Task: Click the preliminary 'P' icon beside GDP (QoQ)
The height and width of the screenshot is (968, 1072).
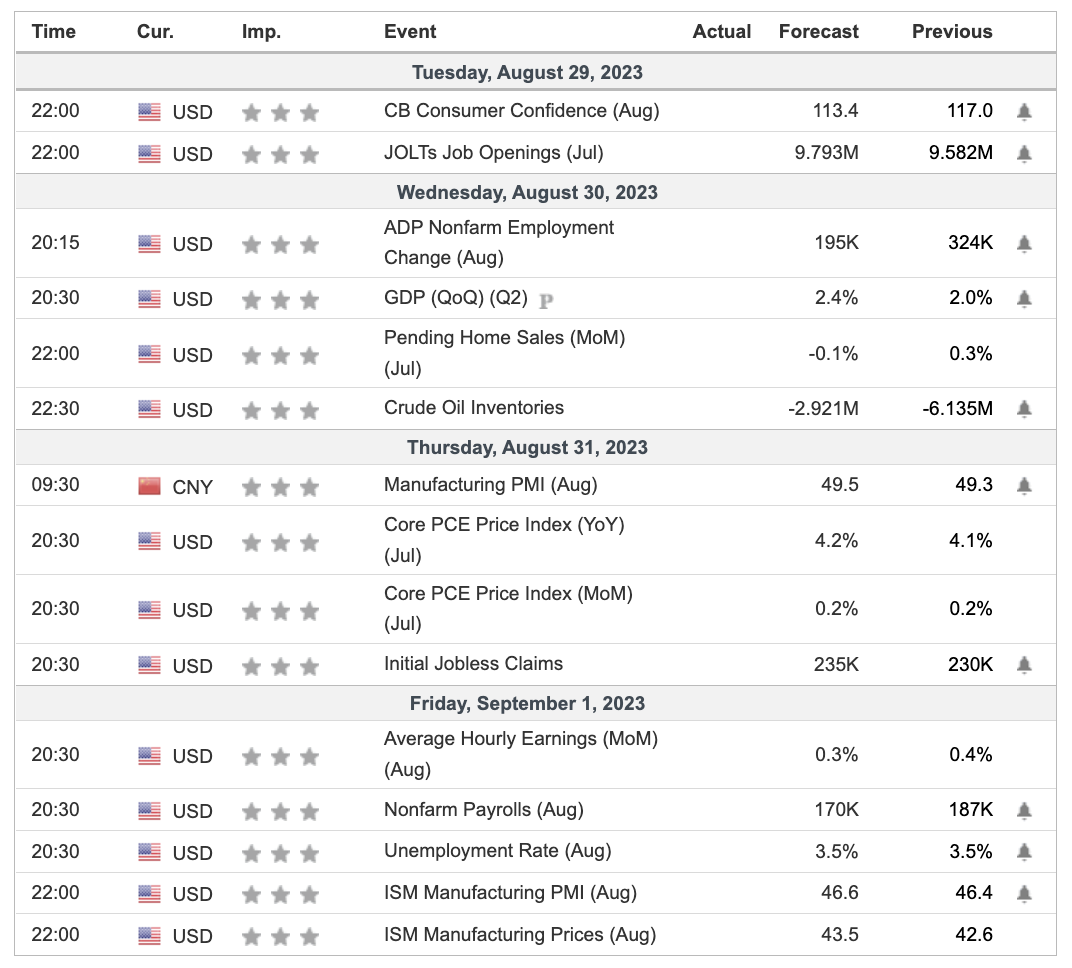Action: [546, 299]
